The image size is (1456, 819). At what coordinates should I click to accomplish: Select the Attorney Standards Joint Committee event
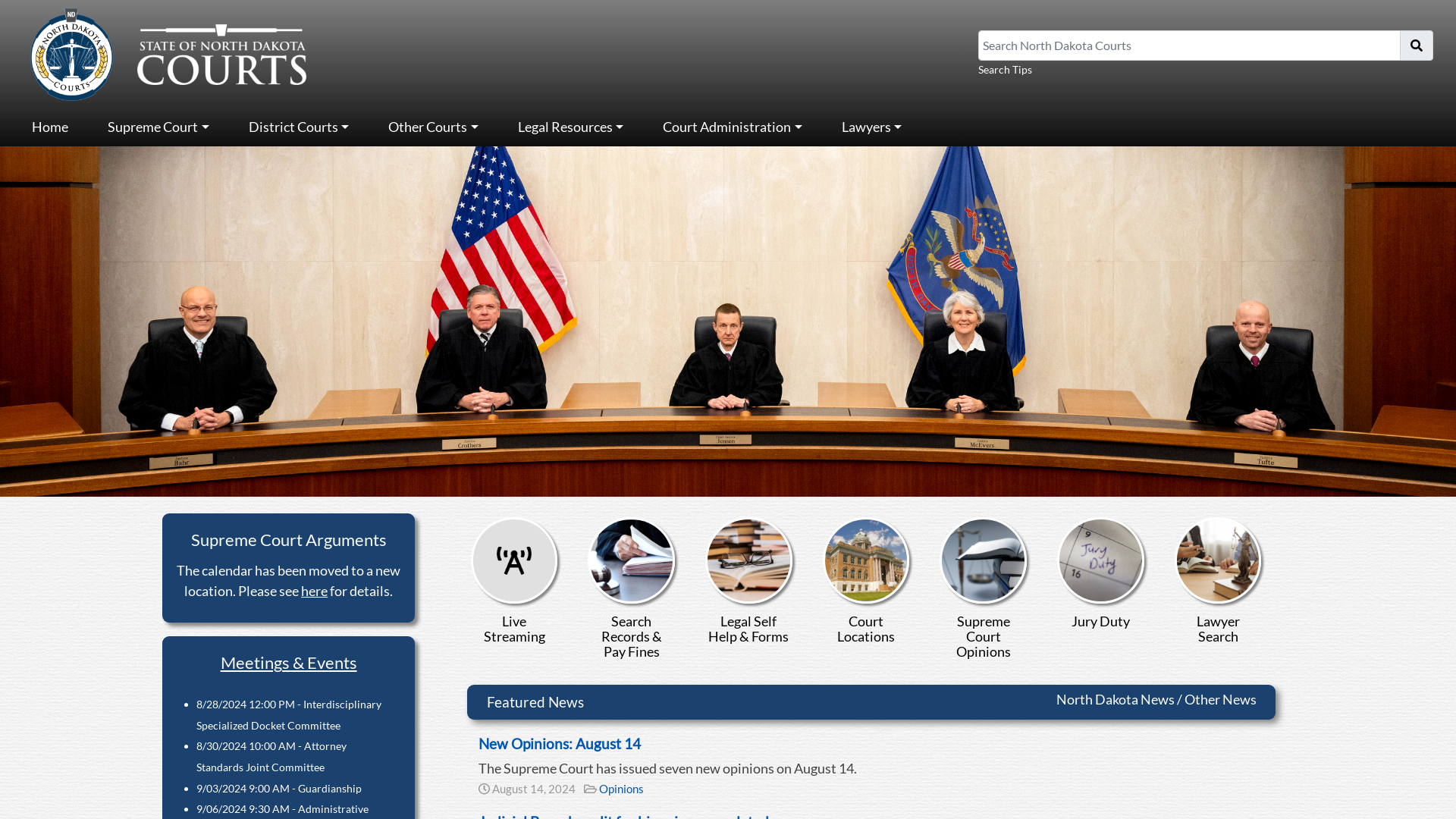coord(271,757)
